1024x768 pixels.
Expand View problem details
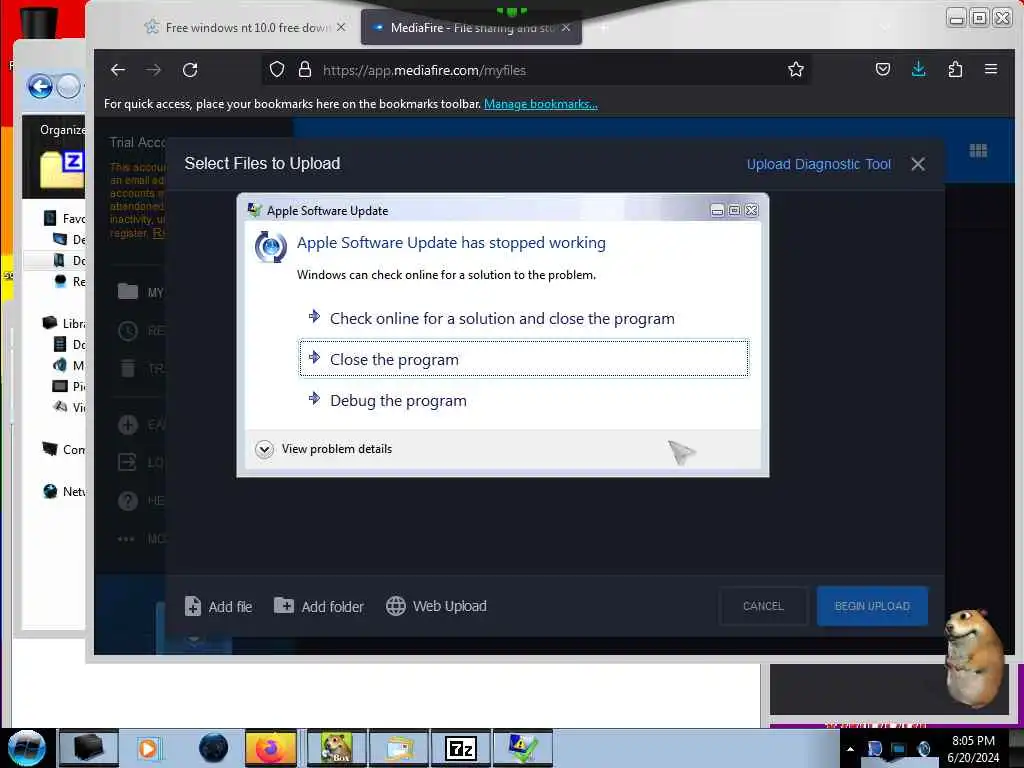[x=325, y=449]
